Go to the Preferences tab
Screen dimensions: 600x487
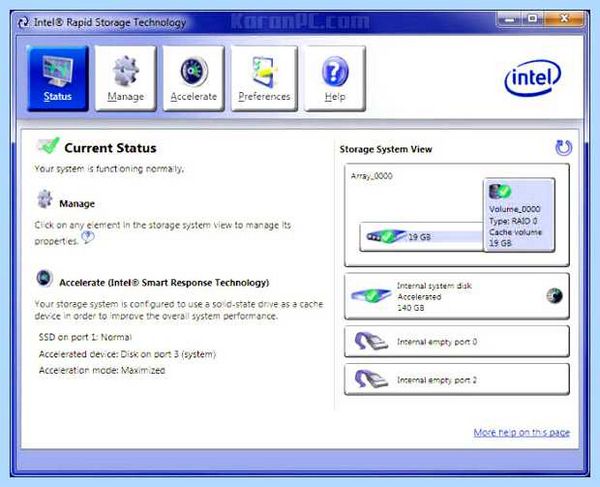[264, 78]
